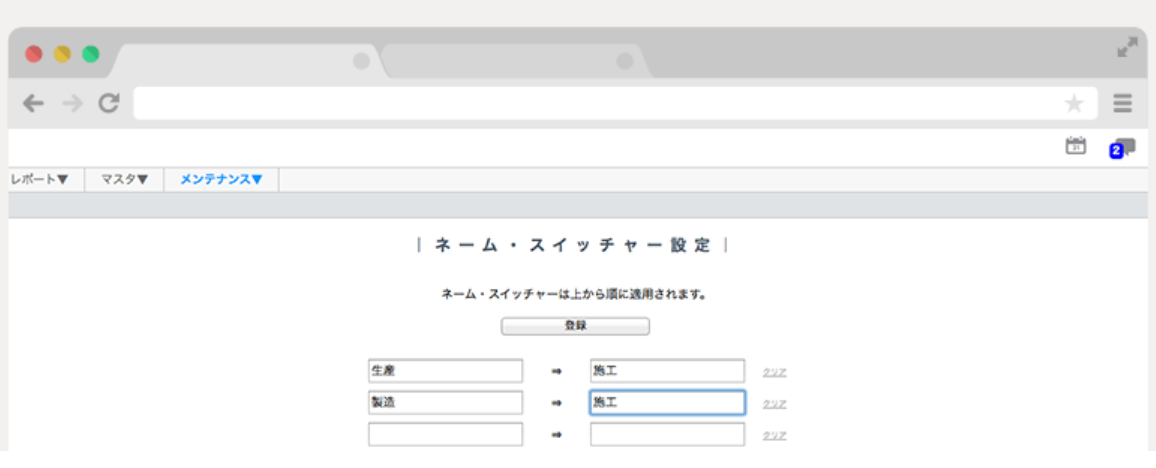Open the chat notifications icon with badge 2
The width and height of the screenshot is (1156, 468).
coord(1123,147)
